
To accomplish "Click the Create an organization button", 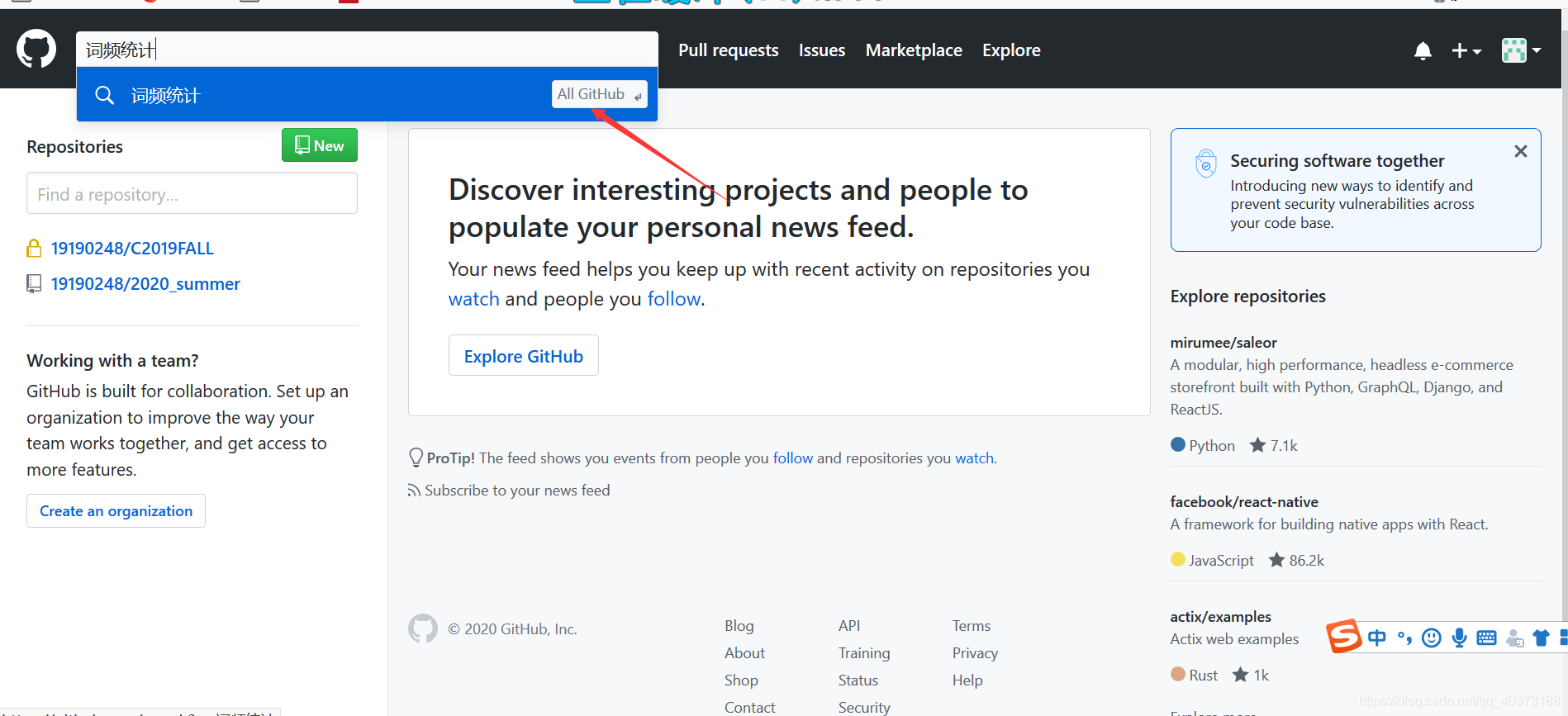I will pyautogui.click(x=116, y=511).
